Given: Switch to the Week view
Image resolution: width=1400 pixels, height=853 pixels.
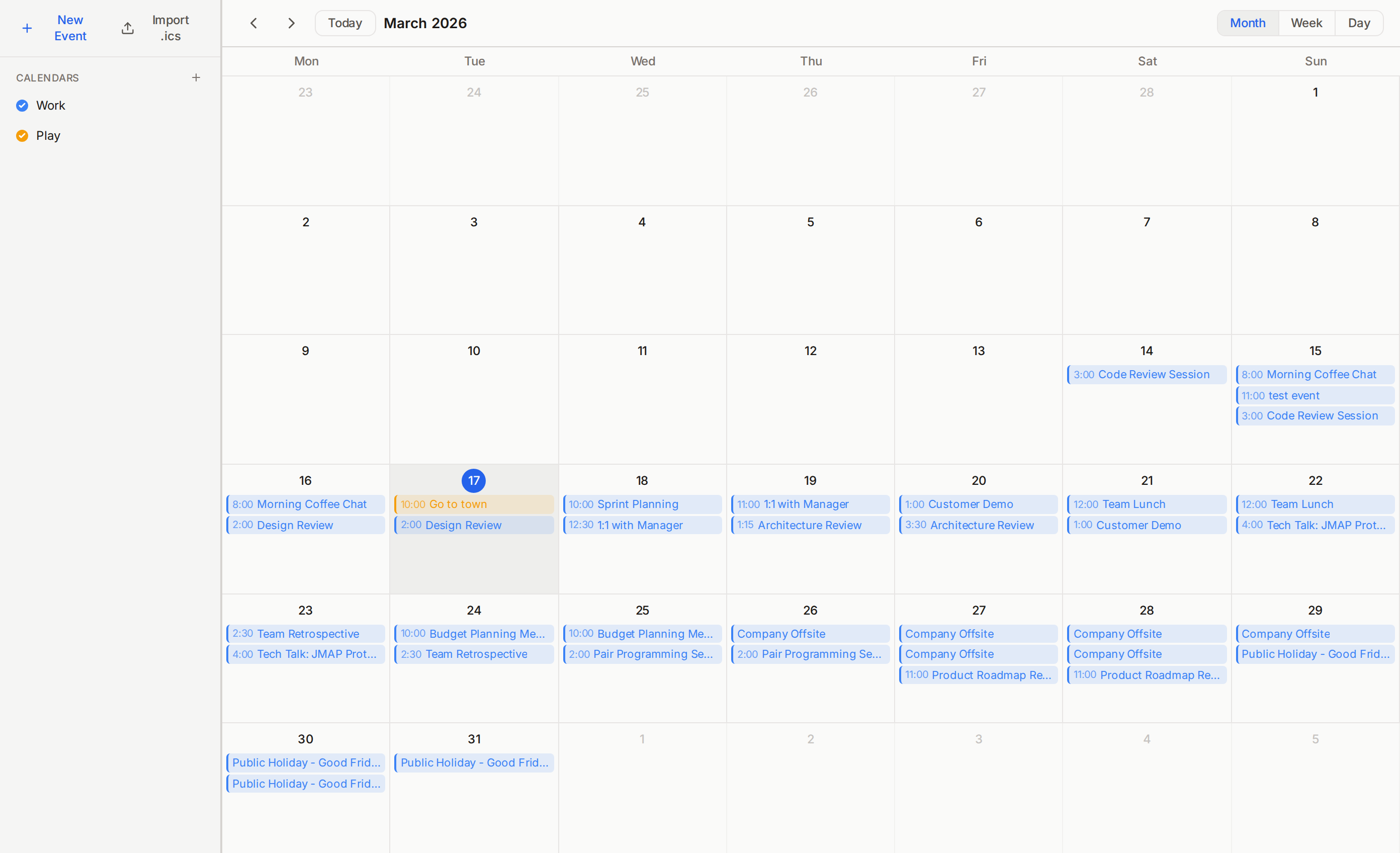Looking at the screenshot, I should coord(1306,23).
